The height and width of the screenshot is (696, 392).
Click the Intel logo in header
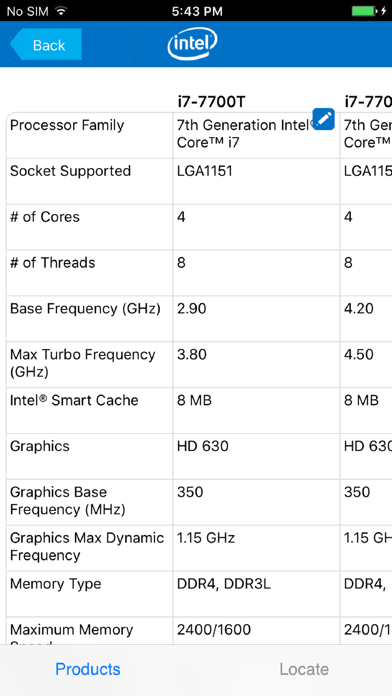[x=192, y=45]
